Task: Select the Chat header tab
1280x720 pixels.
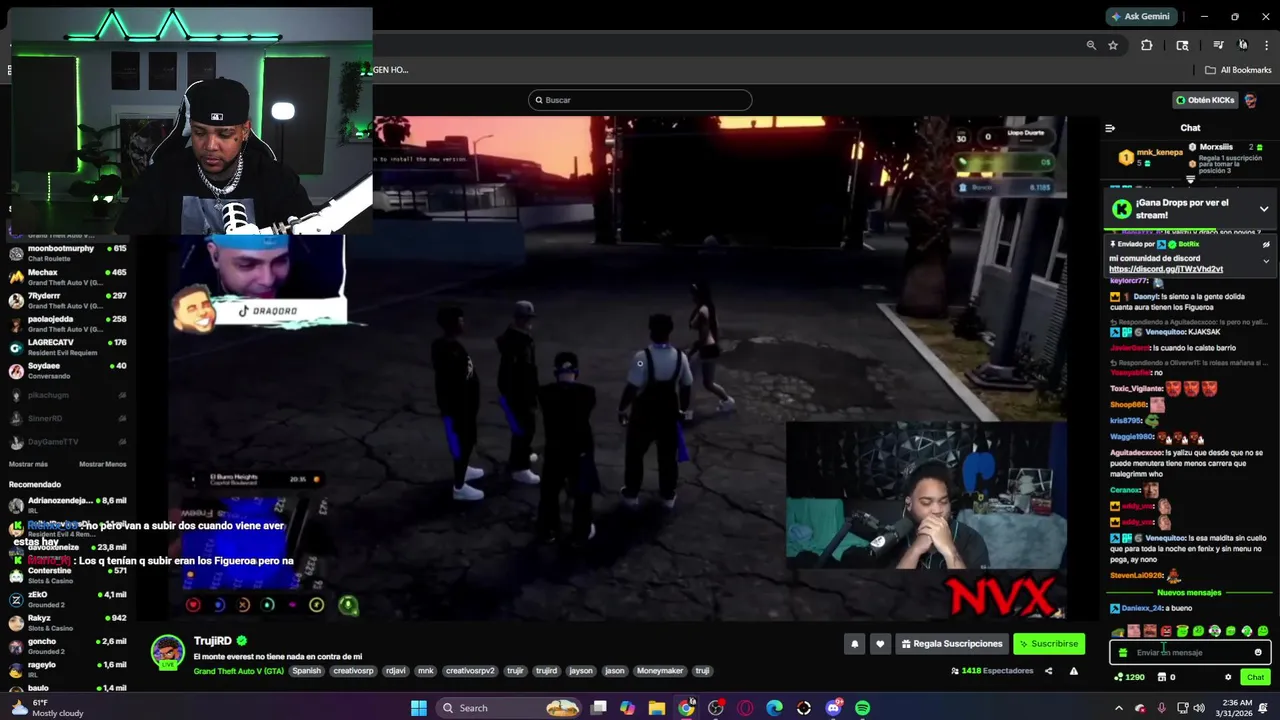Action: 1190,128
